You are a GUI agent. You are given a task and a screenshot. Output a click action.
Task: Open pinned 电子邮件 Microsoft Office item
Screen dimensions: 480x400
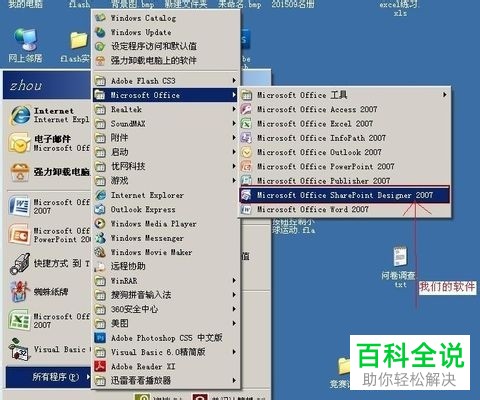pyautogui.click(x=49, y=143)
